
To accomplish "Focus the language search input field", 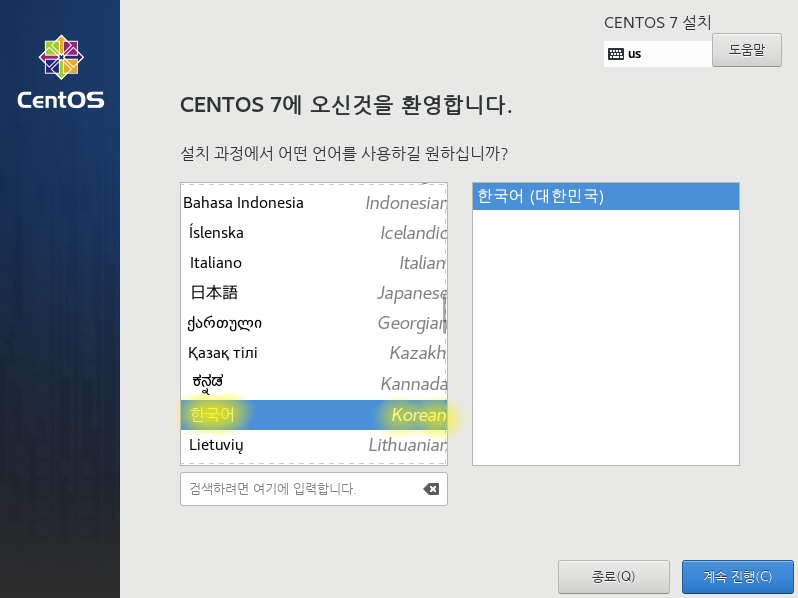I will [314, 489].
